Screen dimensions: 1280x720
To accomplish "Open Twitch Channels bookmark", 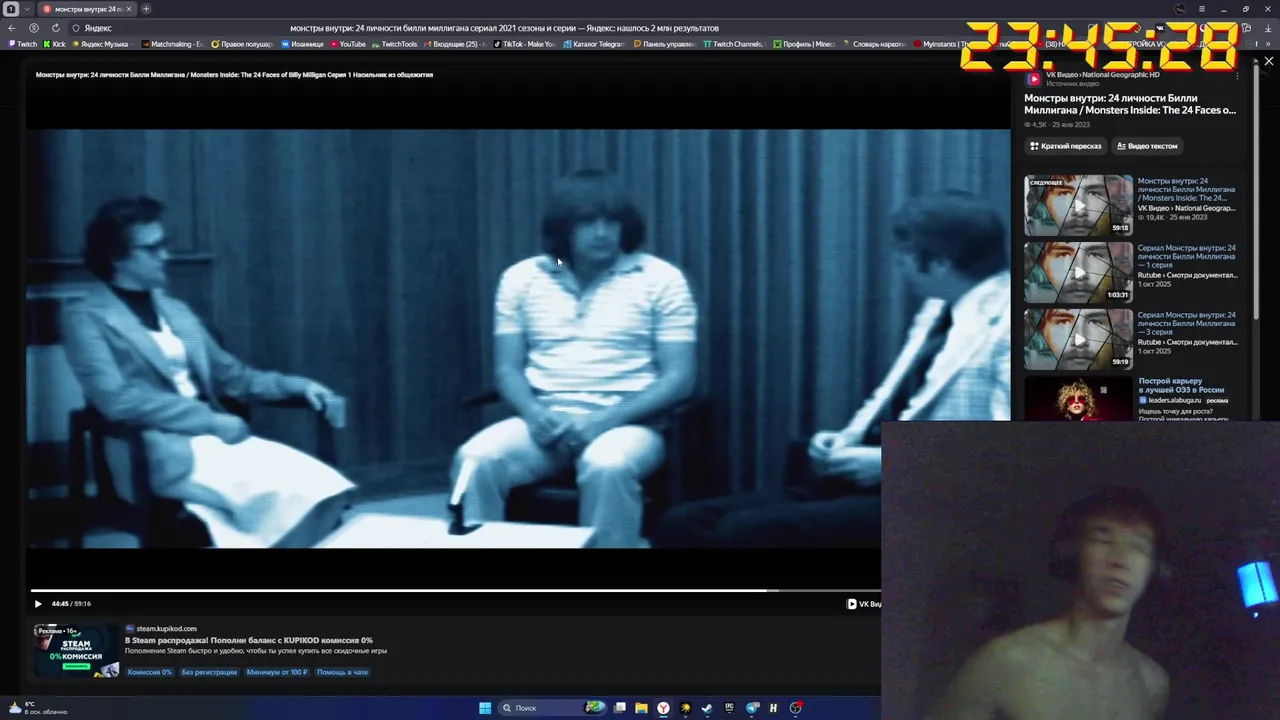I will [x=733, y=44].
